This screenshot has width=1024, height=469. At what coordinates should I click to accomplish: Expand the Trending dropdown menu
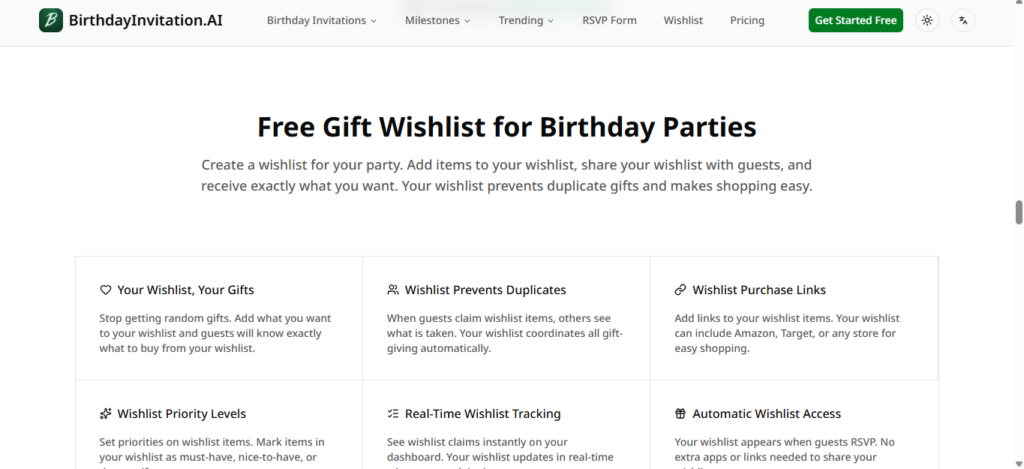[526, 20]
